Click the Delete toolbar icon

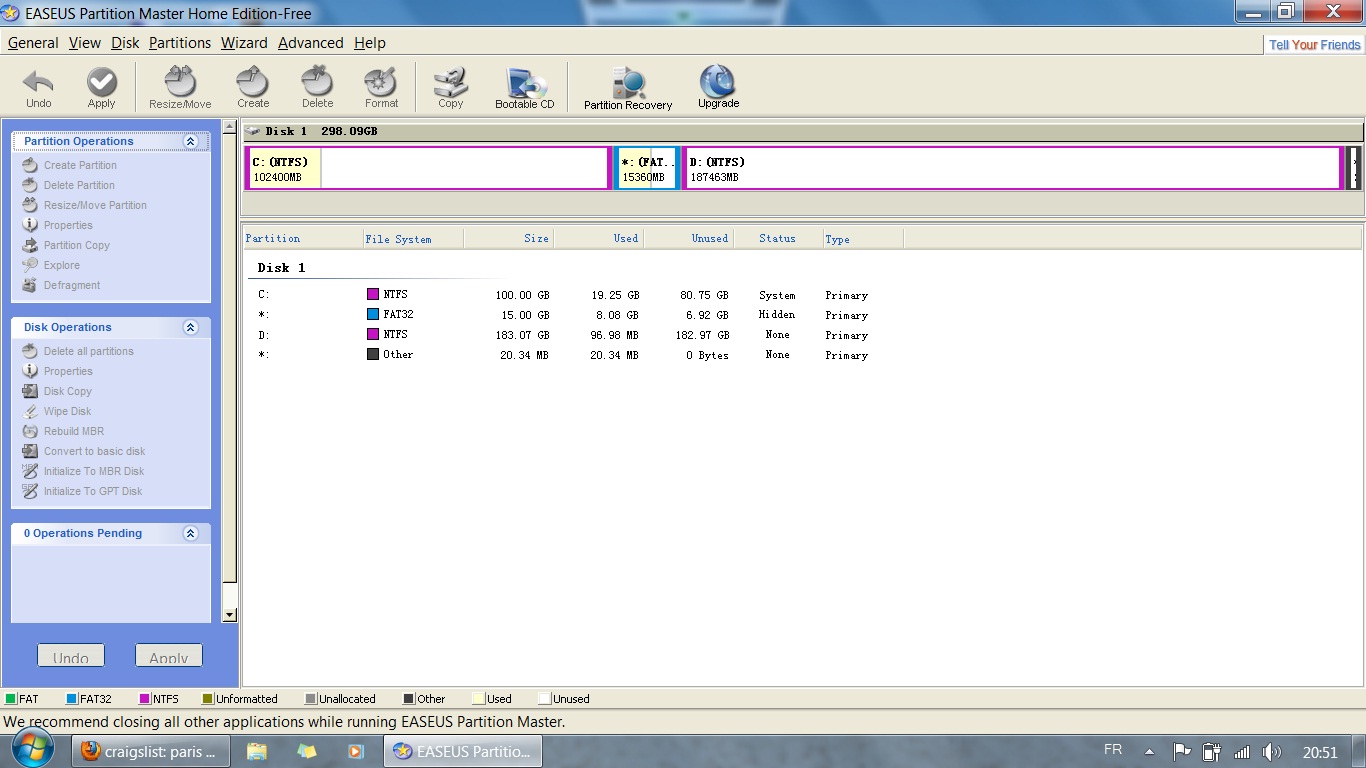pos(317,87)
